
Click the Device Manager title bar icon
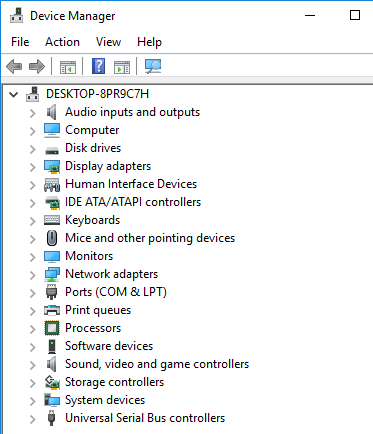pos(17,15)
